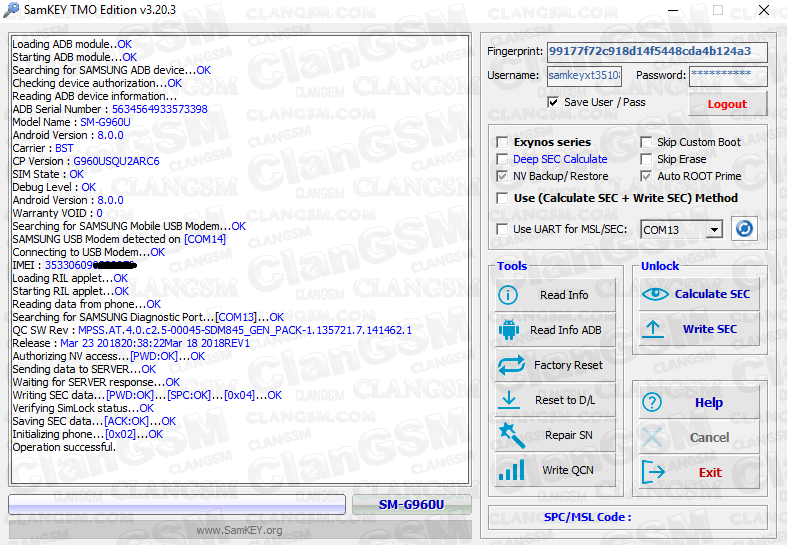Click the Cancel button
This screenshot has width=787, height=545.
coord(699,438)
